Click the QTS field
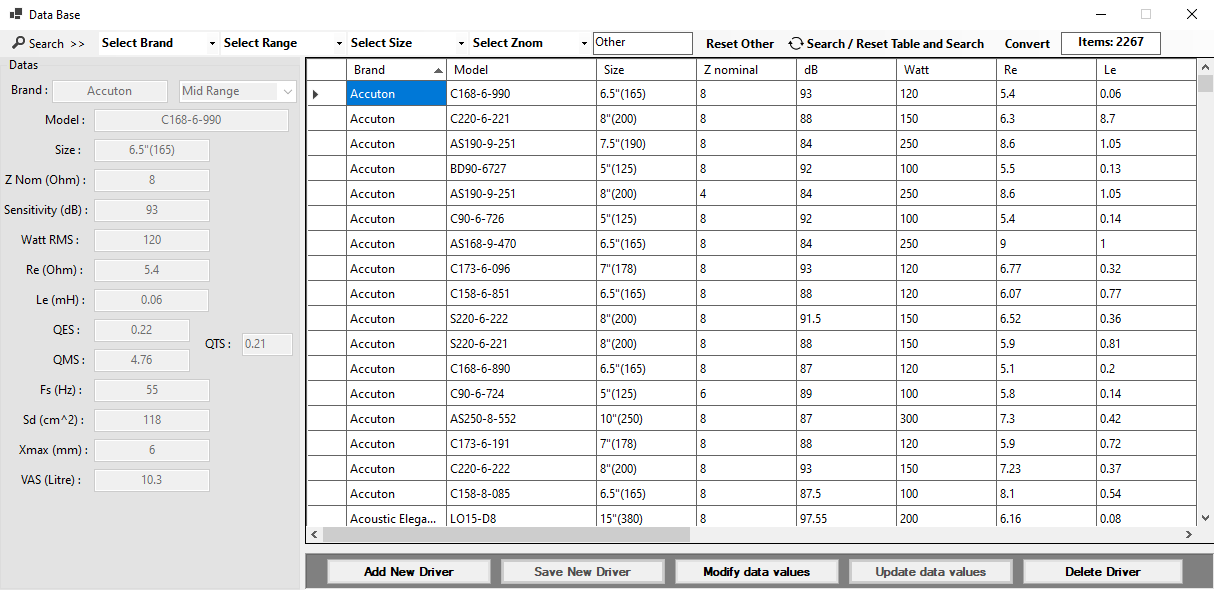The image size is (1214, 590). coord(267,344)
